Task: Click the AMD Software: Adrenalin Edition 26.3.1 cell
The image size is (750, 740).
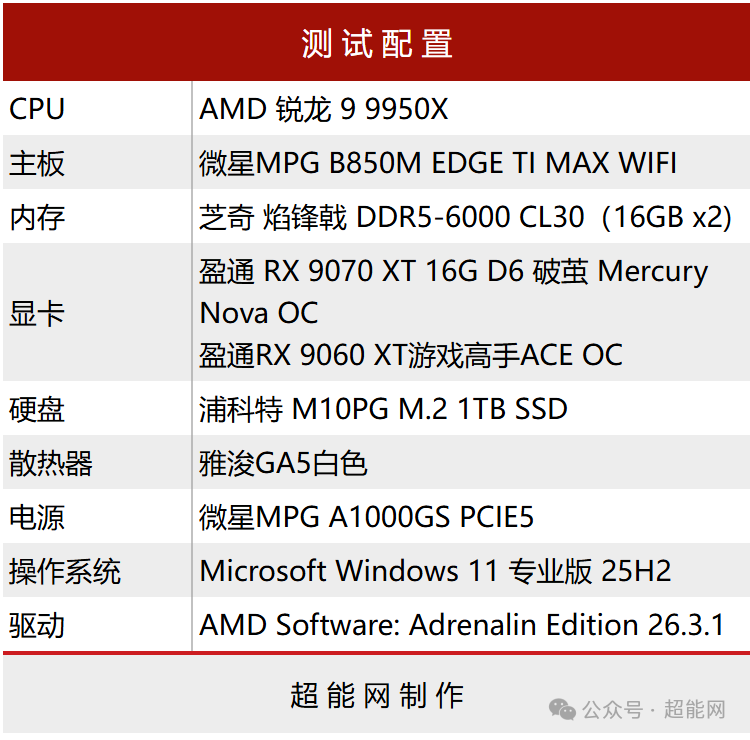Action: click(461, 625)
